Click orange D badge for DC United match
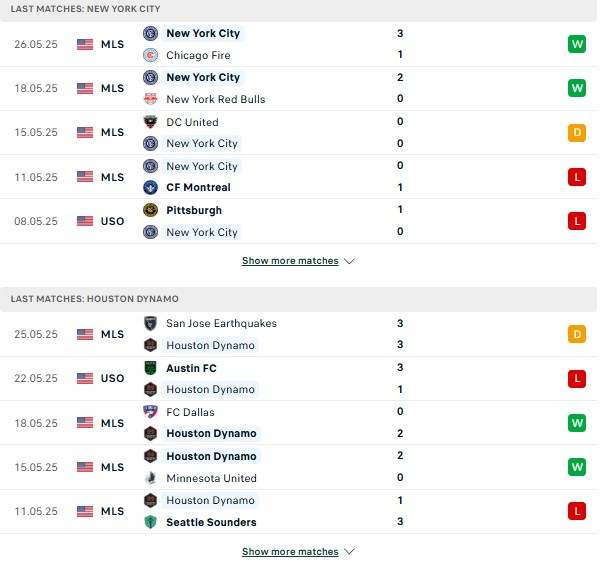601x573 pixels. [x=577, y=133]
